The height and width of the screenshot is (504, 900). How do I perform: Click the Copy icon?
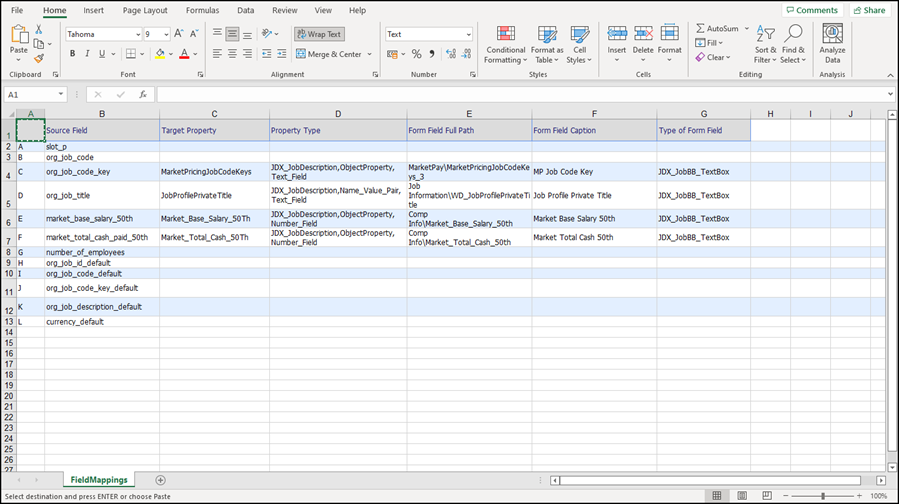pyautogui.click(x=38, y=44)
